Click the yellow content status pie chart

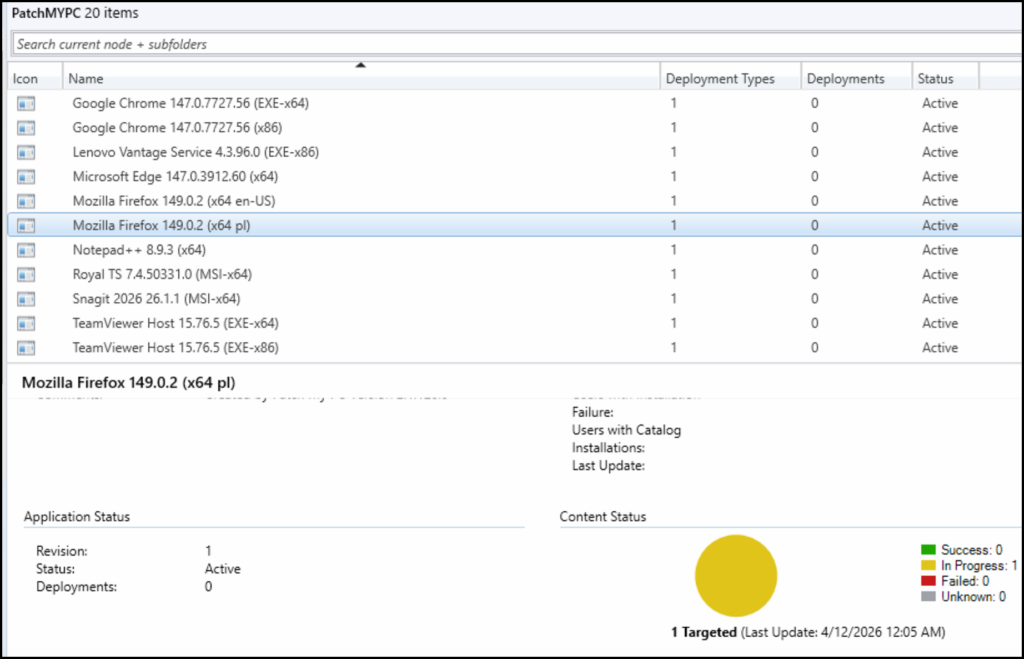736,575
